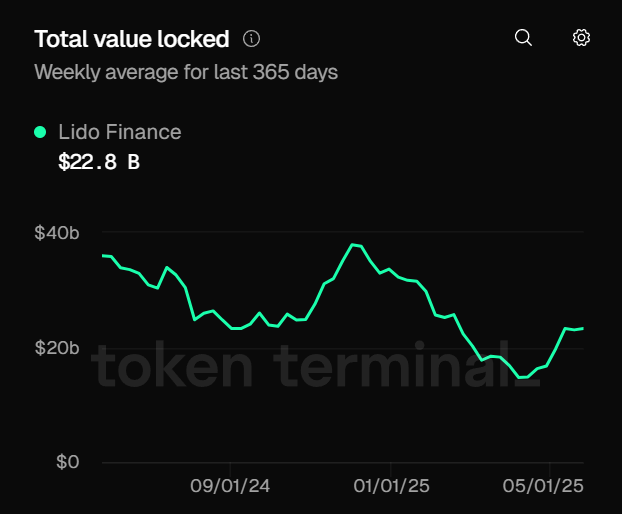Select the 01/01/25 date label
The height and width of the screenshot is (514, 622).
click(391, 486)
